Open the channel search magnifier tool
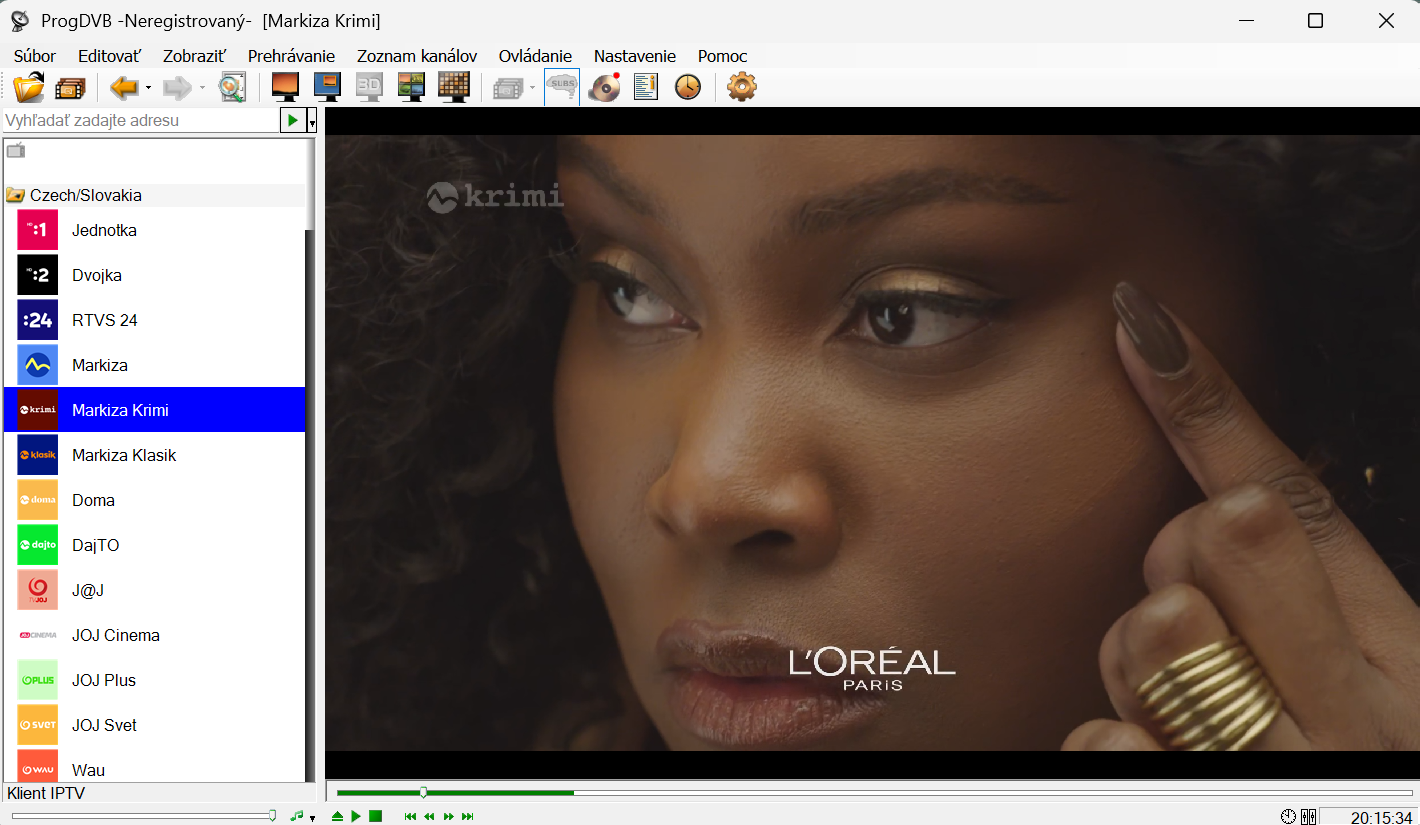Image resolution: width=1420 pixels, height=825 pixels. (232, 88)
